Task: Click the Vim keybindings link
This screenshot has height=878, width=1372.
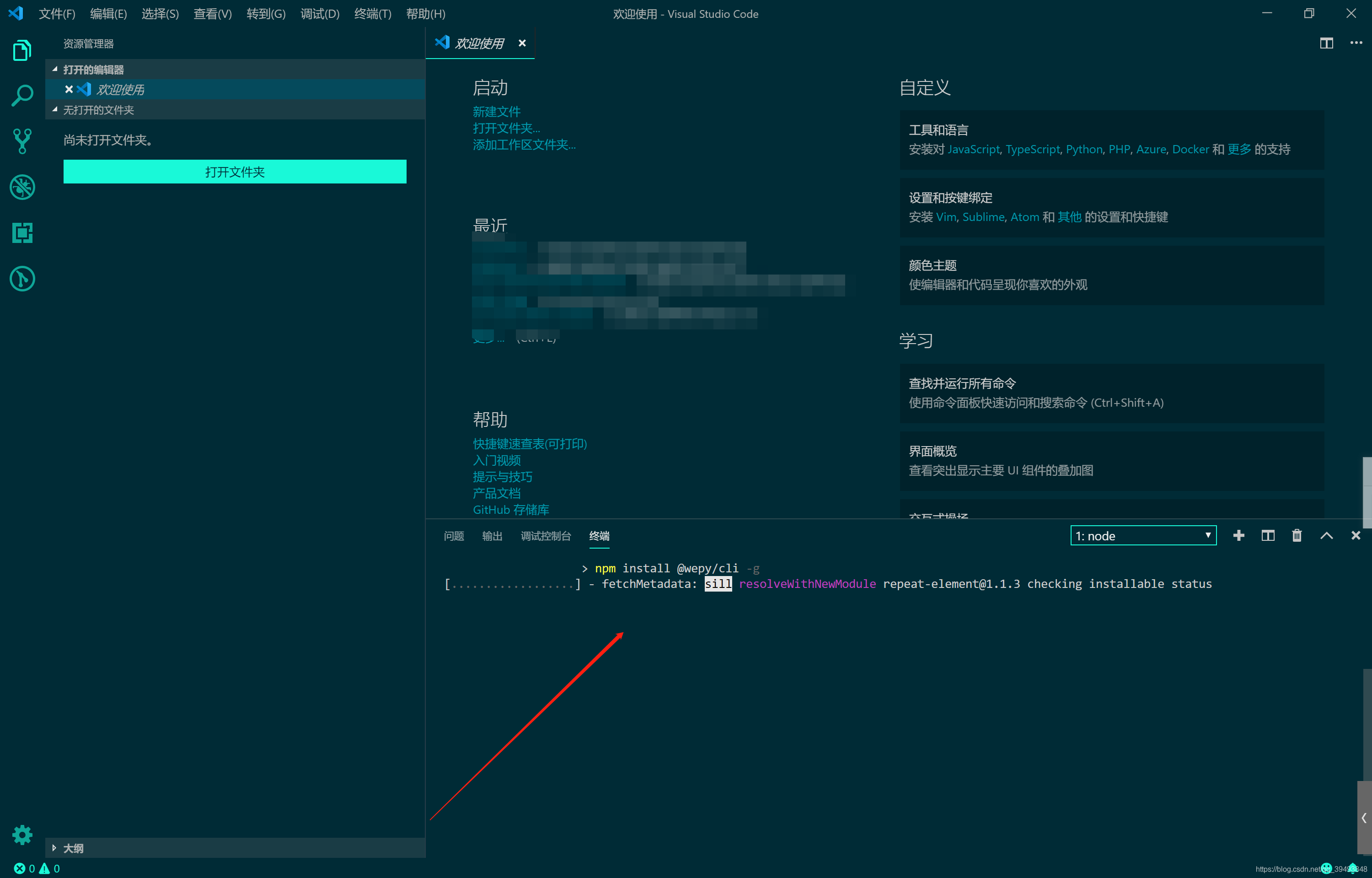Action: [946, 217]
